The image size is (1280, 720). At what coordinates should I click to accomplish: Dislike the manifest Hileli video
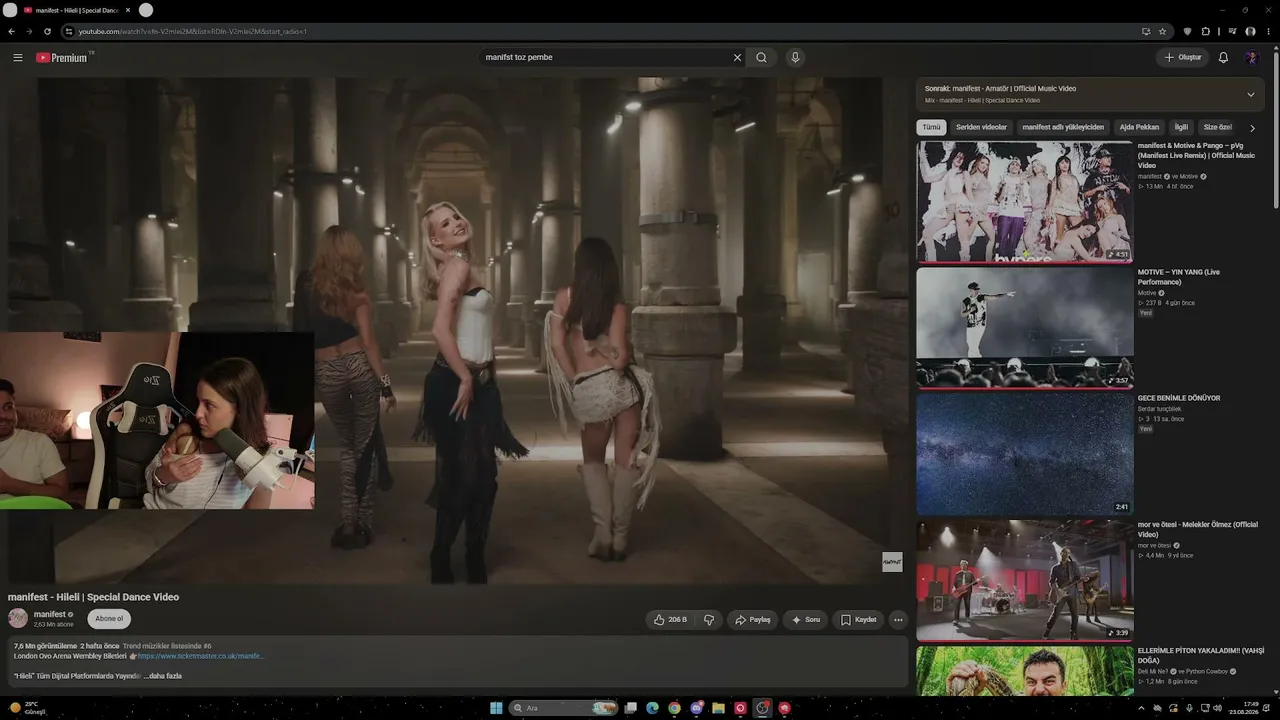pos(709,620)
